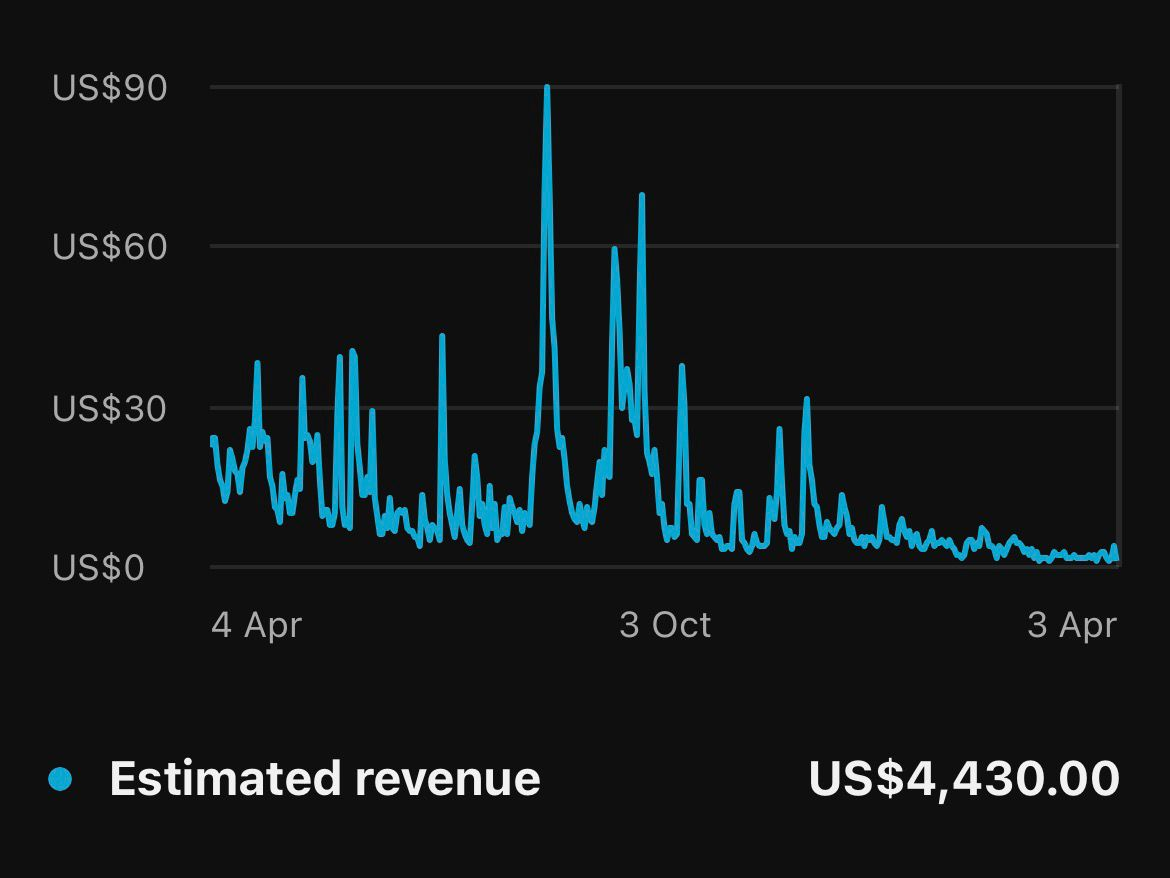1170x878 pixels.
Task: Click the first early peak near US$38
Action: click(257, 364)
